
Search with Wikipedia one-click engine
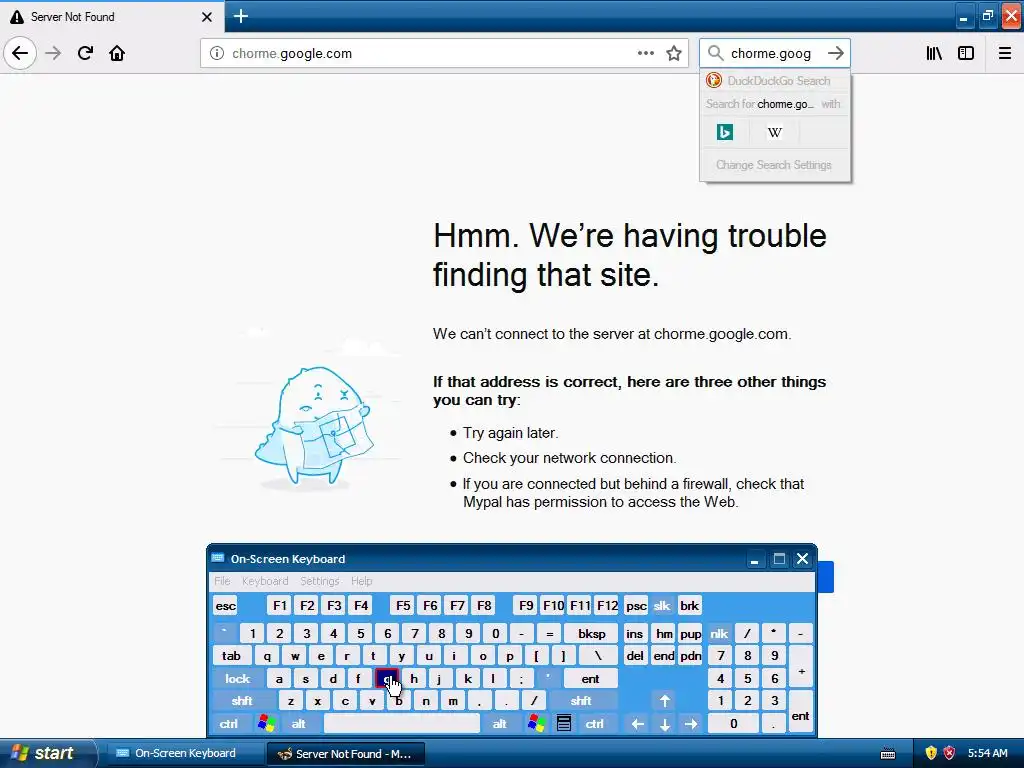[x=775, y=132]
